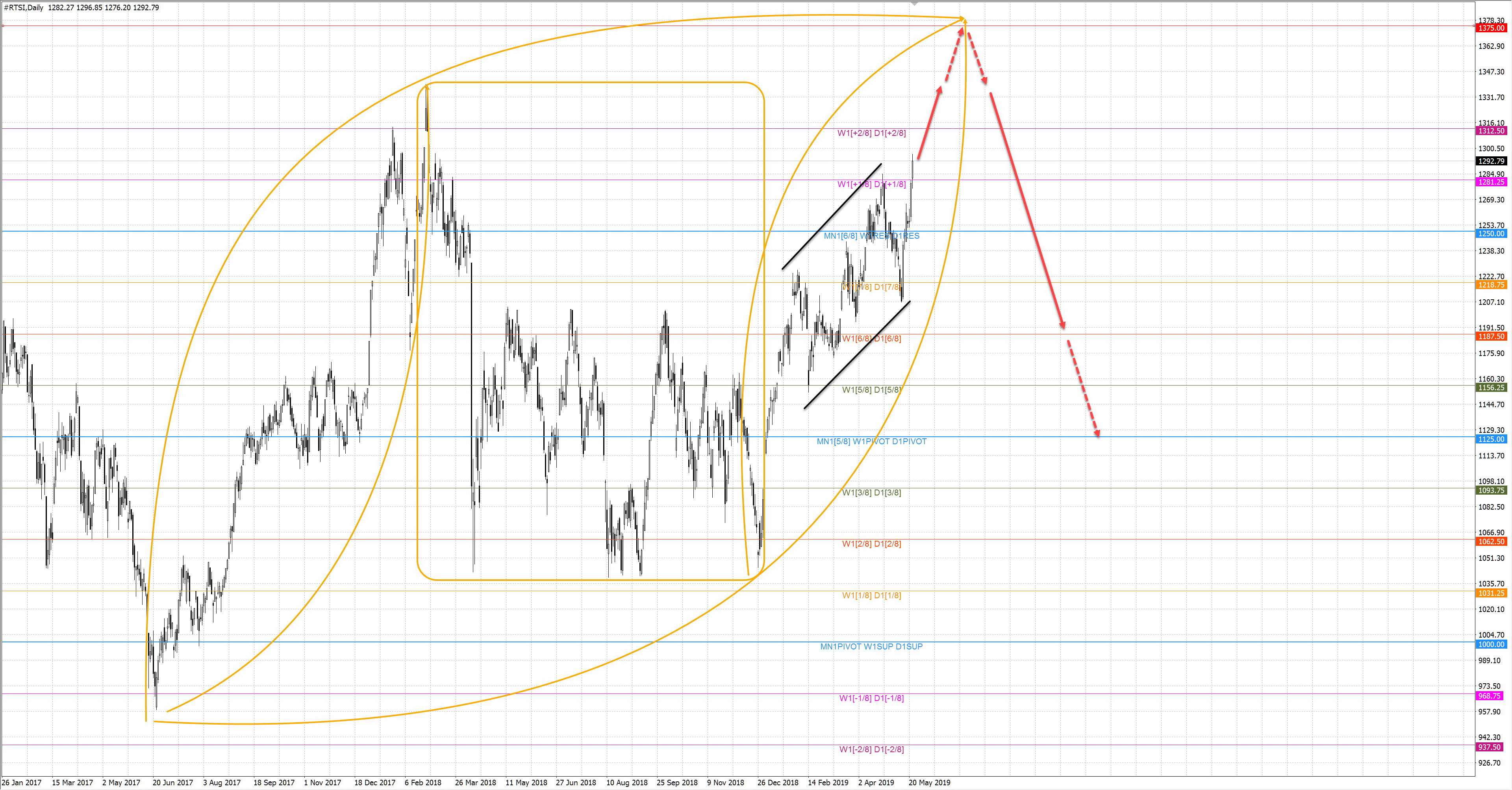Click the red 1375.00 price tag

click(x=1491, y=28)
